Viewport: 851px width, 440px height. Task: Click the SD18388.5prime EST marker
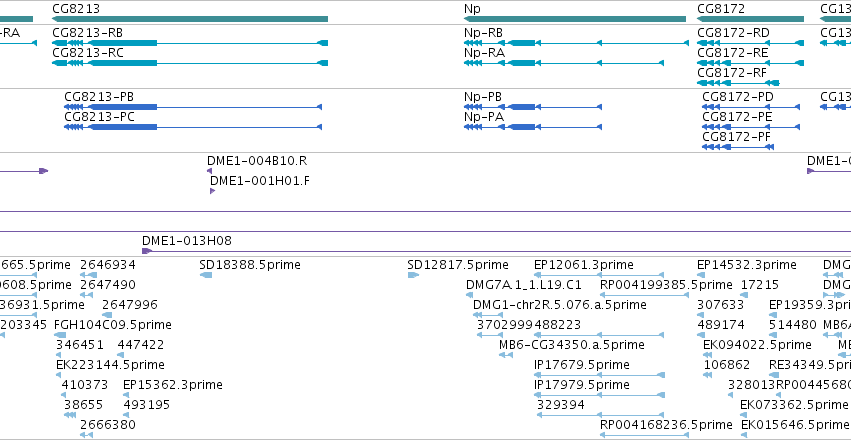tap(206, 275)
